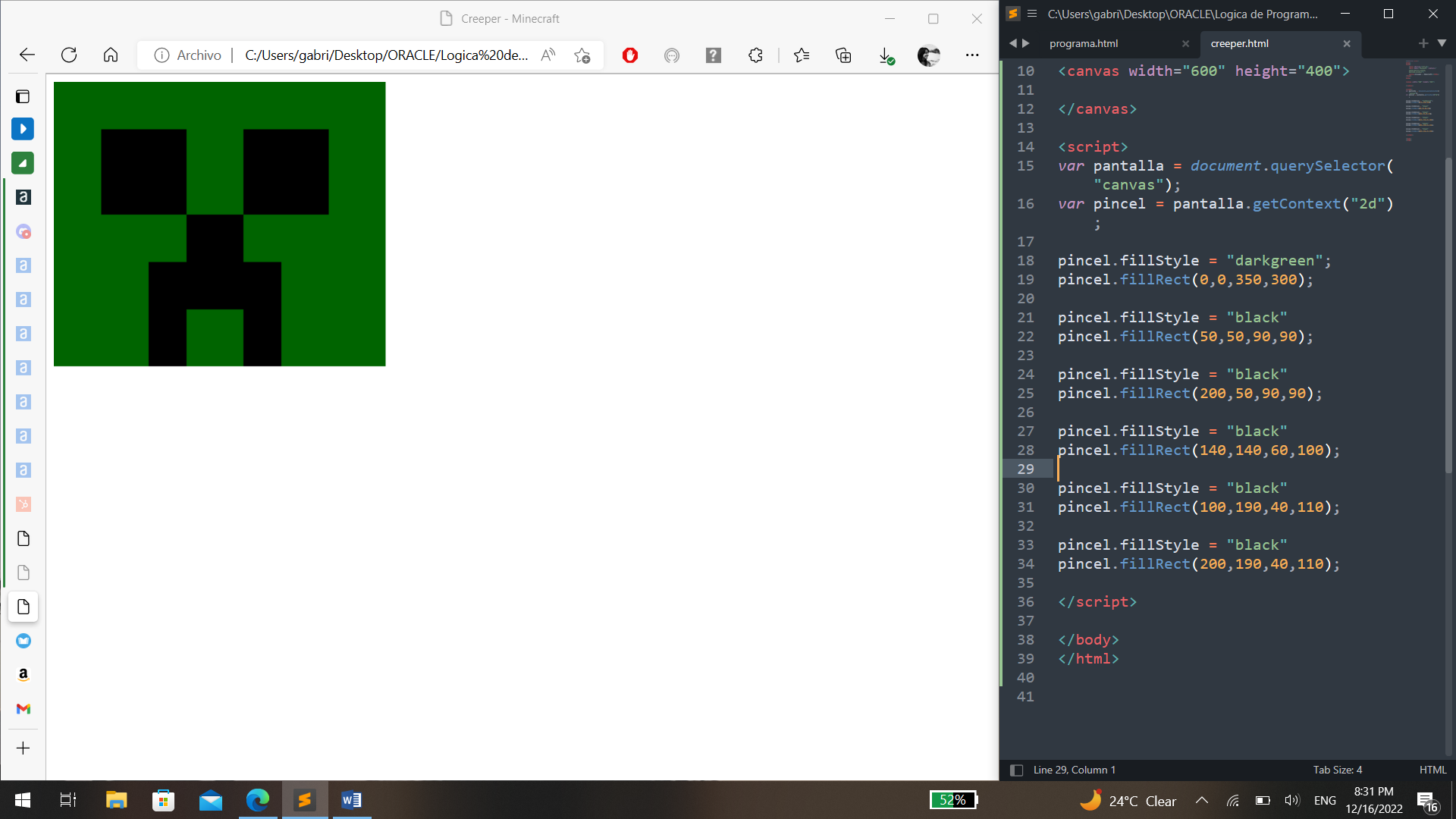Click the Sublime minimap preview

(1422, 101)
